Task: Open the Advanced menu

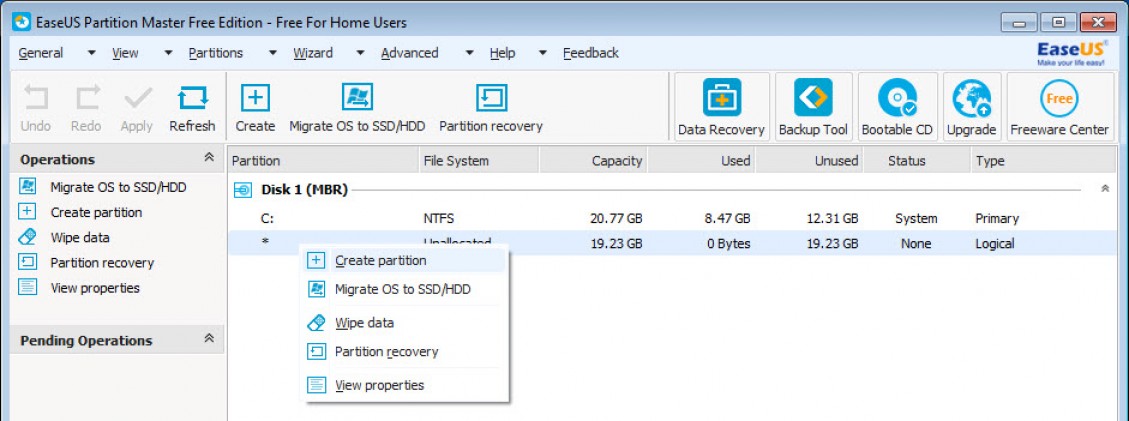Action: tap(409, 53)
